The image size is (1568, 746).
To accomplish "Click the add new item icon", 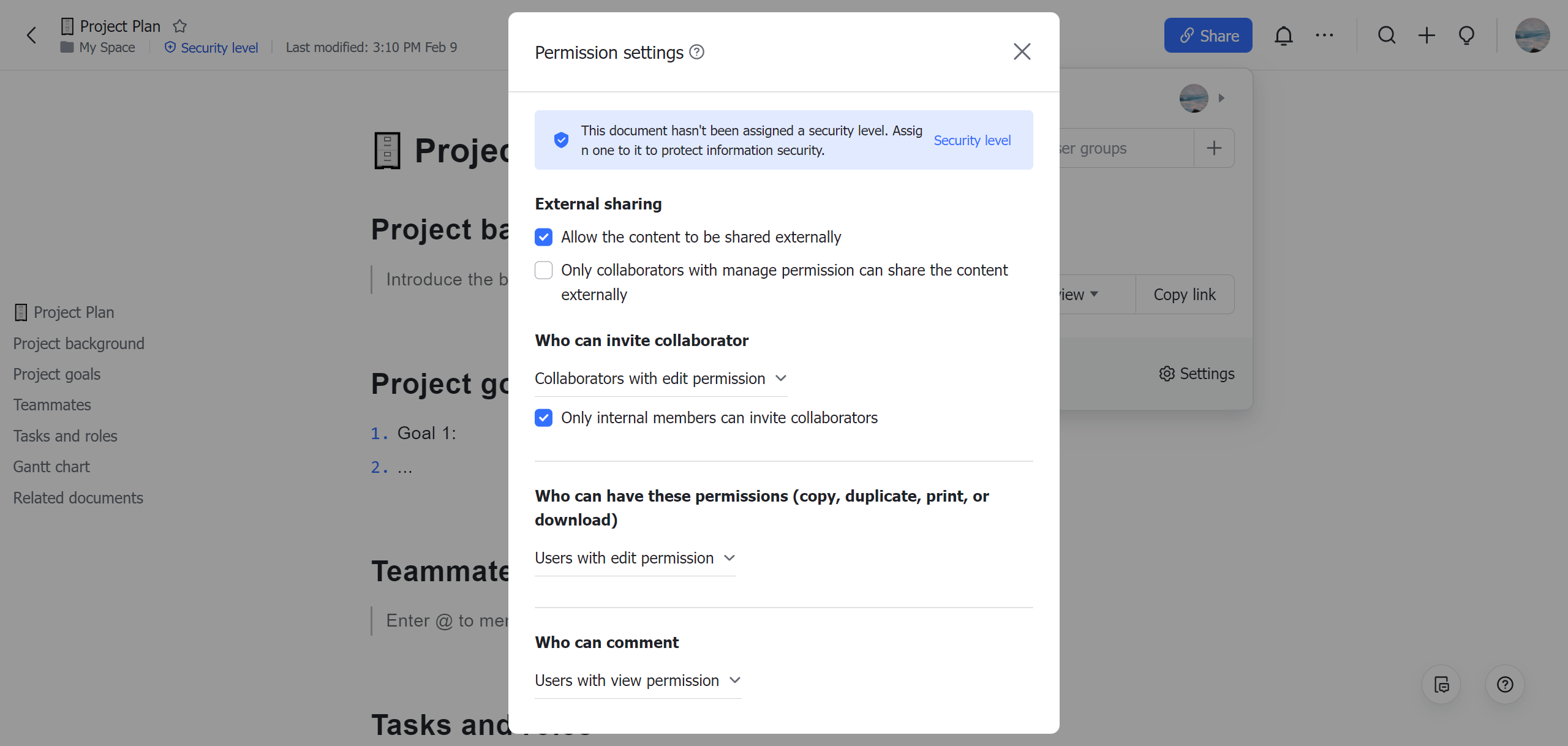I will point(1424,35).
